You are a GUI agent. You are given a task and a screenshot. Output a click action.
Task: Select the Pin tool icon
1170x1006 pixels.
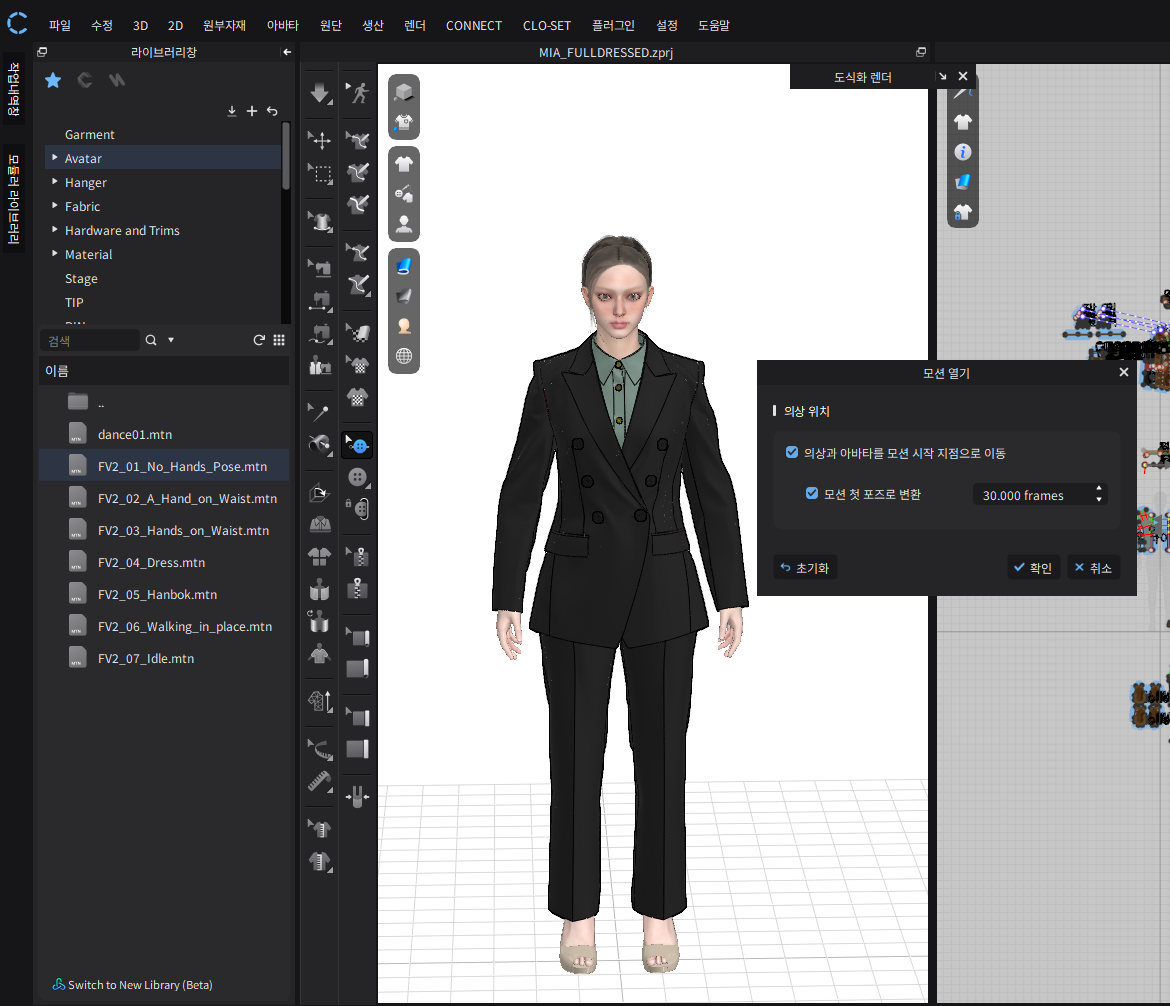point(320,411)
